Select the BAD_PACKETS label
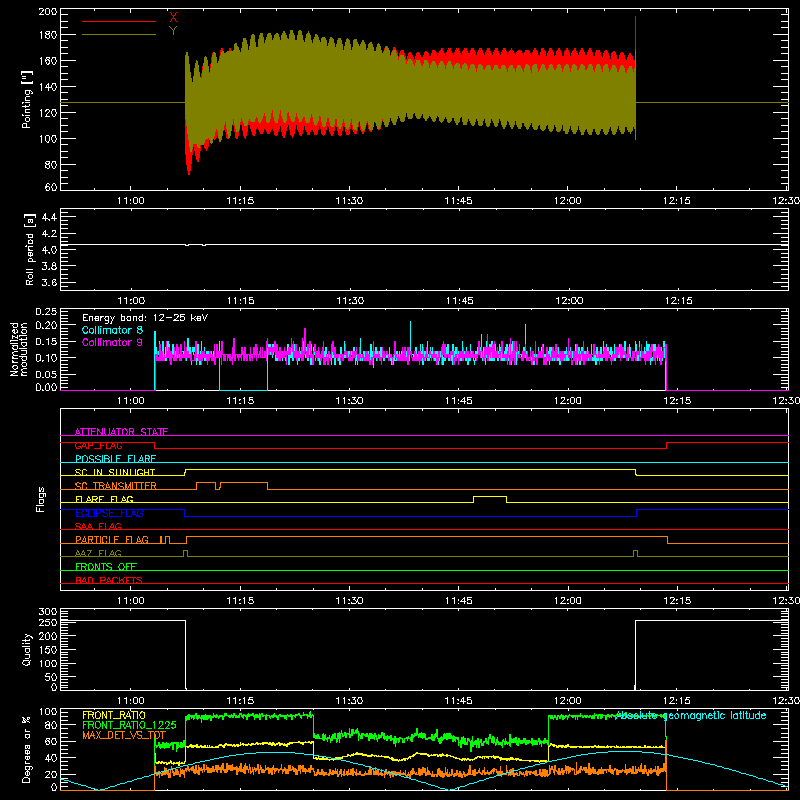800x800 pixels. (x=109, y=580)
